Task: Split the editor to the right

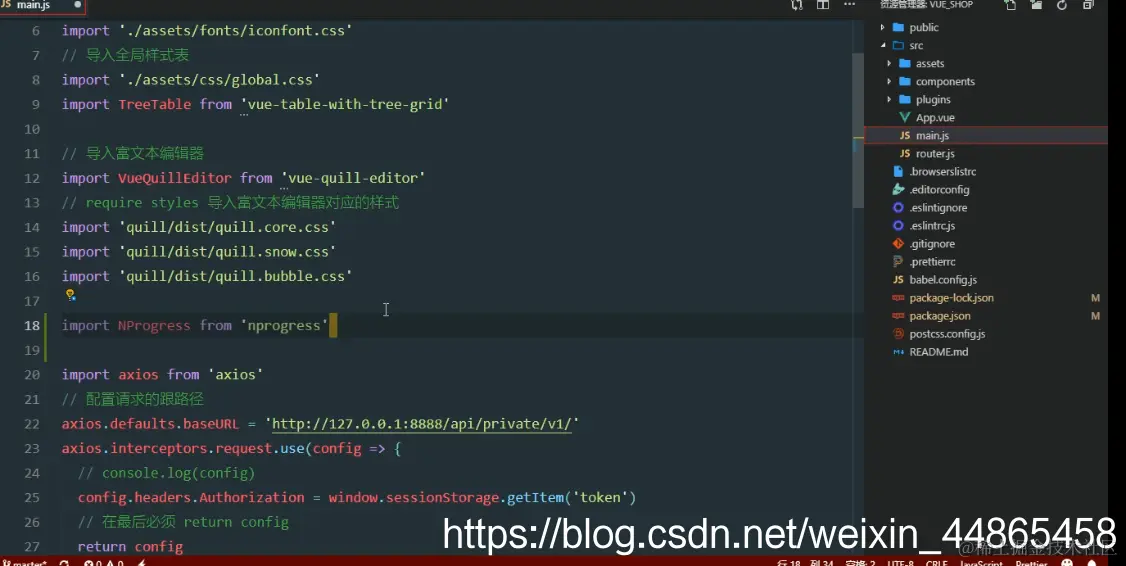Action: pyautogui.click(x=823, y=5)
